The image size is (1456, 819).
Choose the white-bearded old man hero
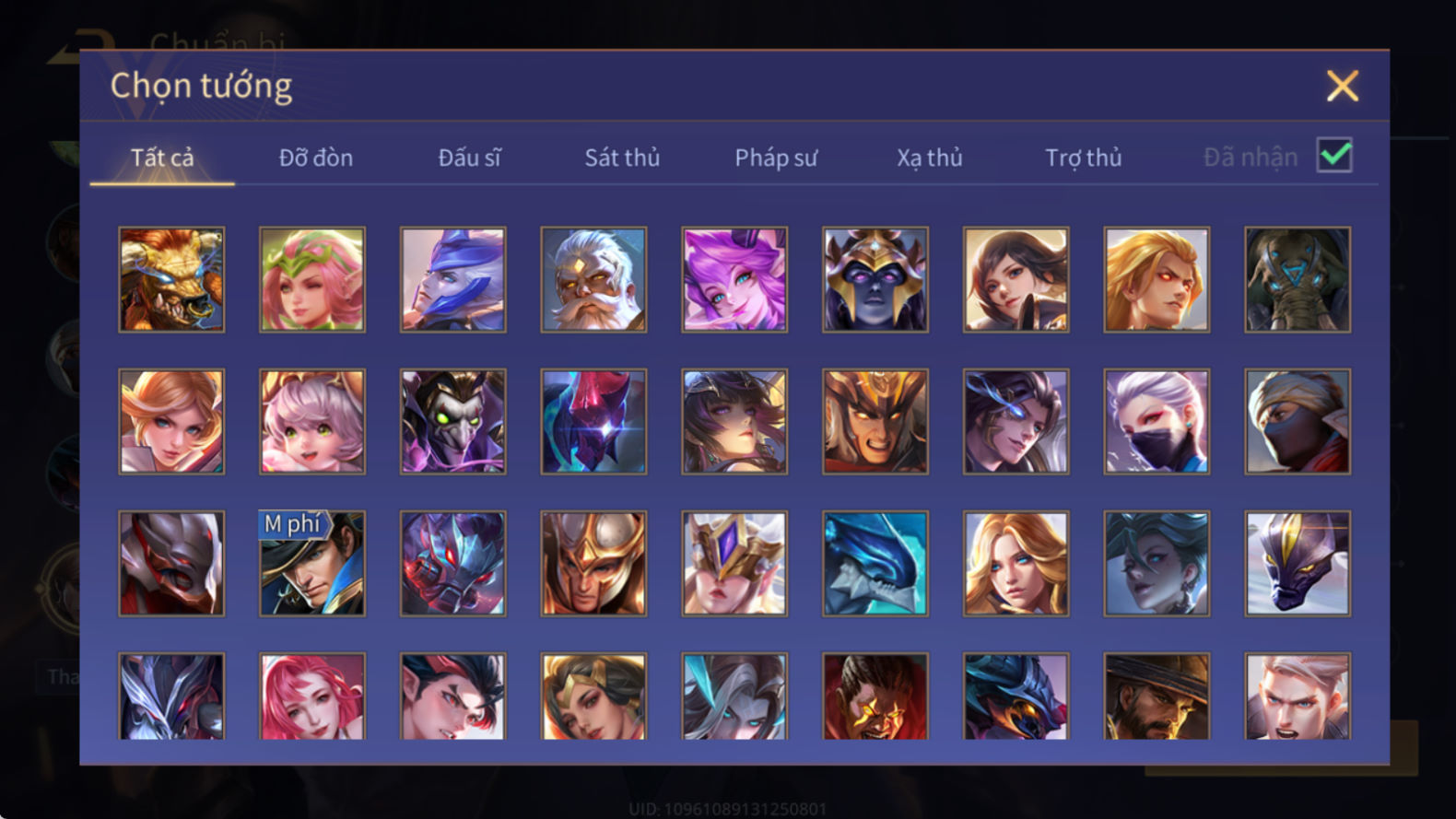tap(593, 280)
